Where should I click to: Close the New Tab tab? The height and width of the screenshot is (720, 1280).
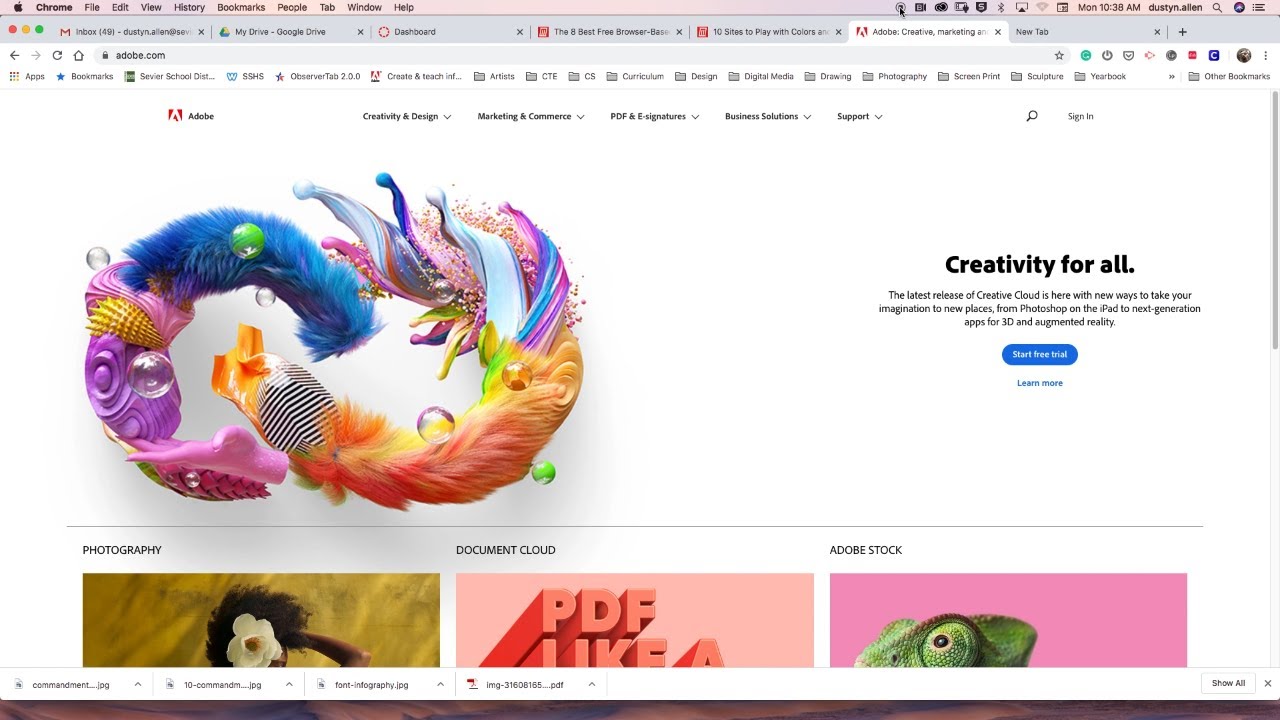click(x=1157, y=32)
